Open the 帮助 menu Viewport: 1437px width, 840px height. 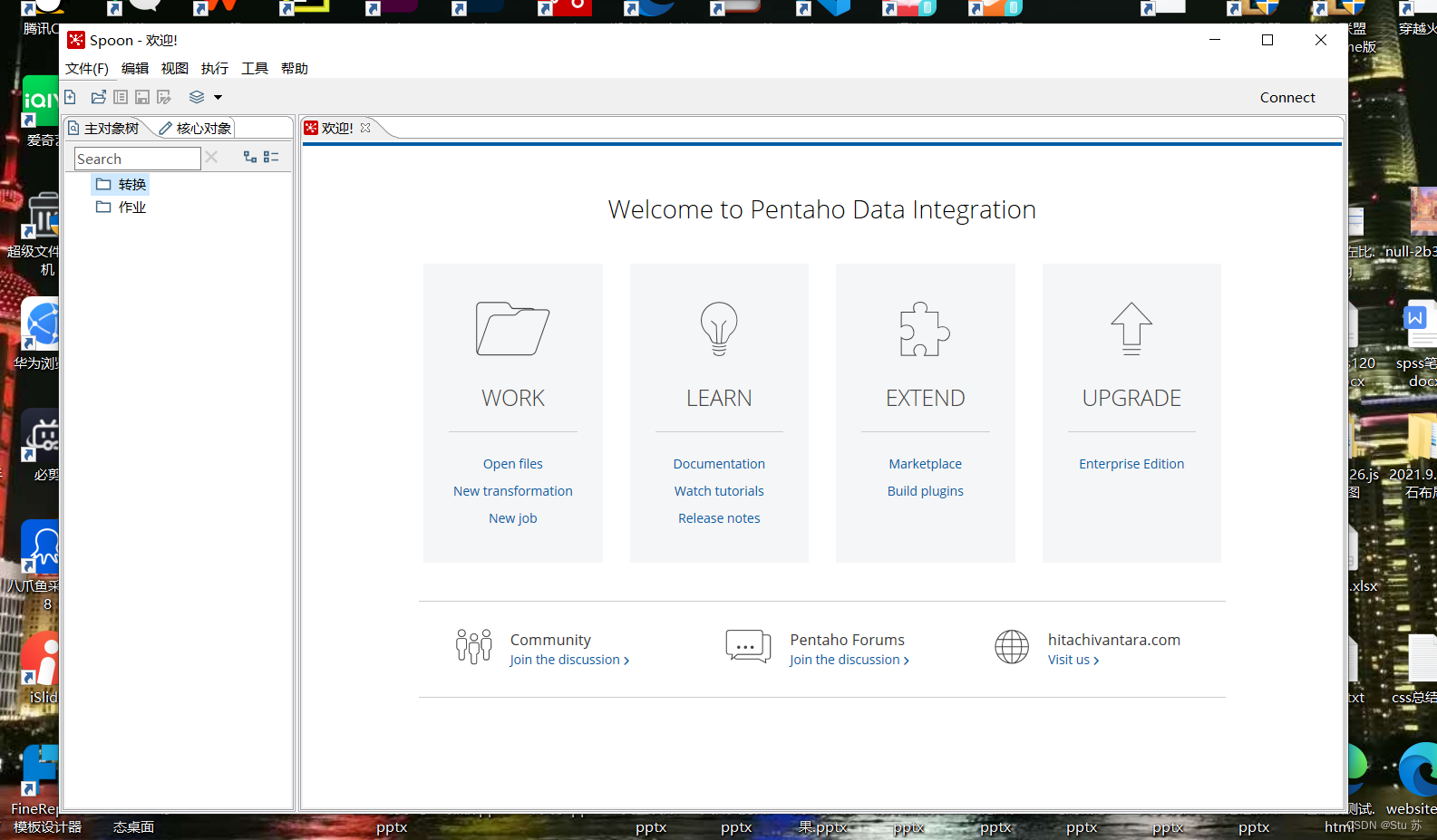pos(295,68)
